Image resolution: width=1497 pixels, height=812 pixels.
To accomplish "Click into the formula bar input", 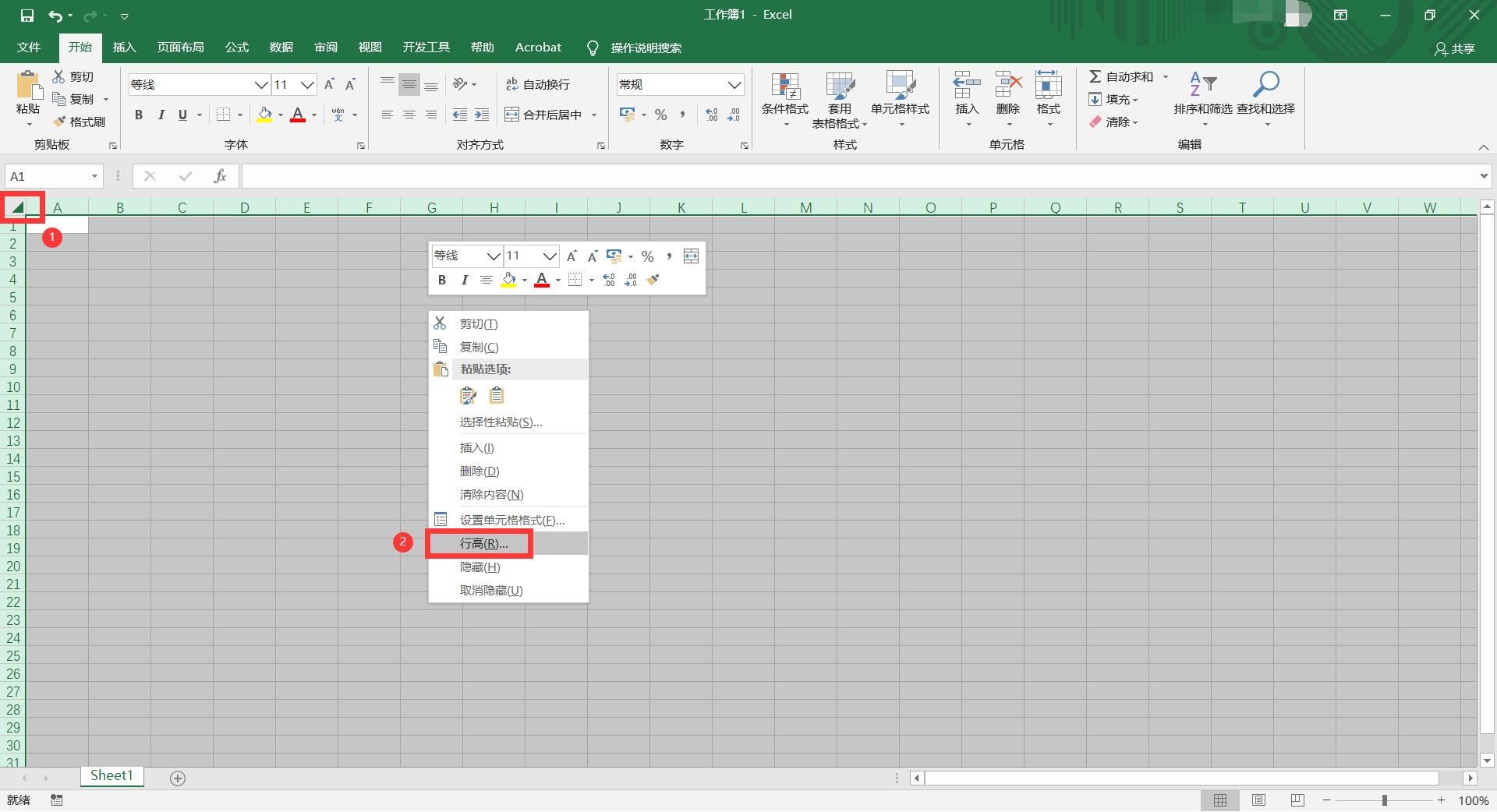I will (859, 177).
